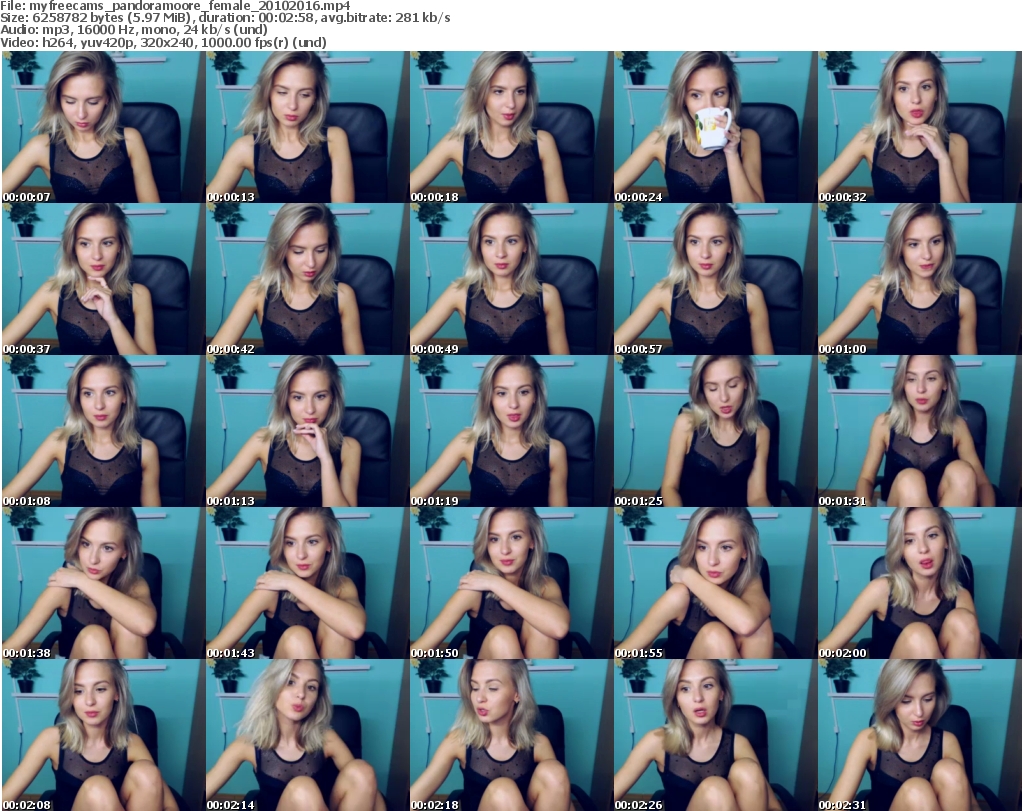Select the thumbnail frame stamped 00:00:32
The image size is (1024, 811).
[x=919, y=127]
